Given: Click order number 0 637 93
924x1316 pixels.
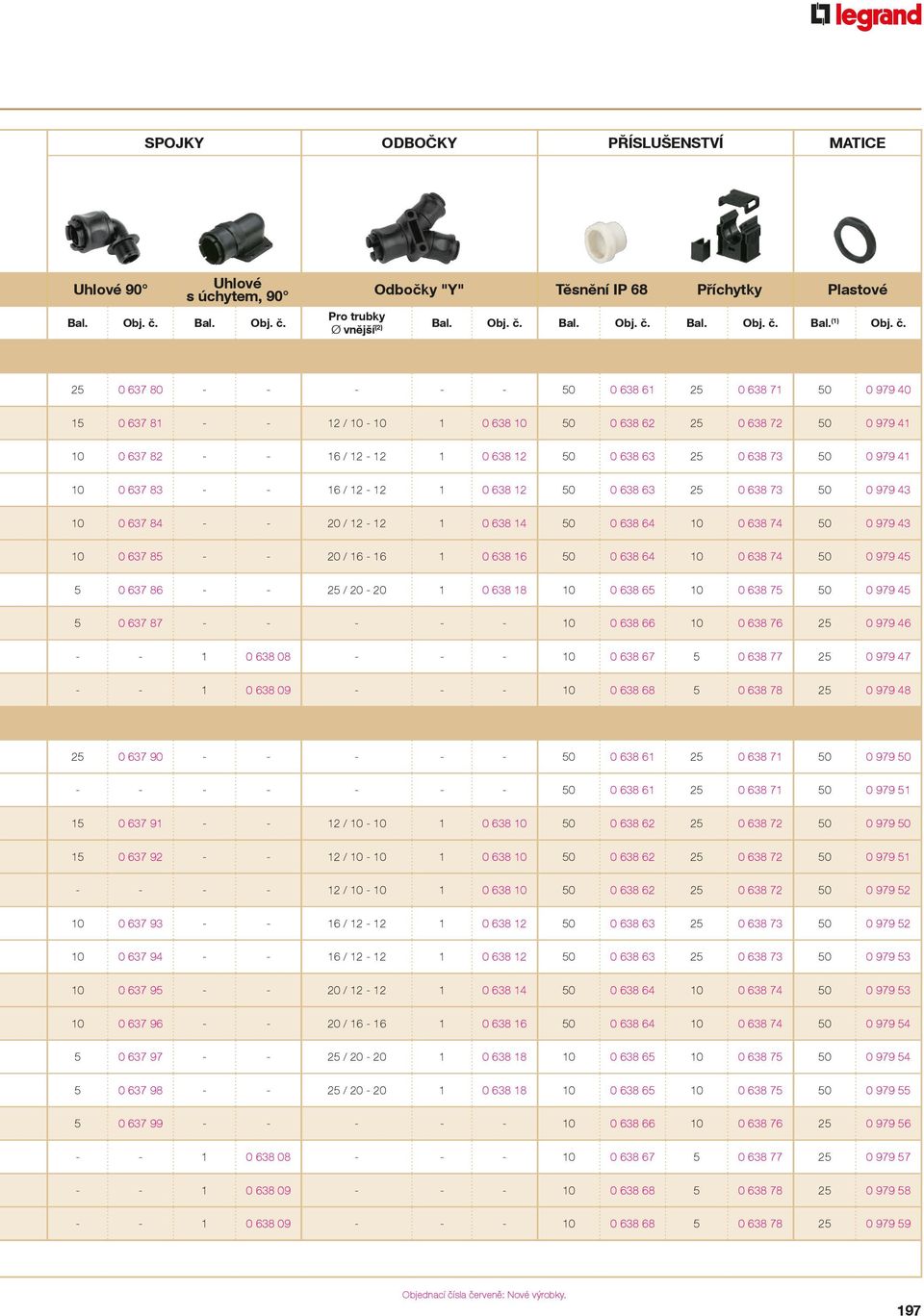Looking at the screenshot, I should [x=141, y=924].
